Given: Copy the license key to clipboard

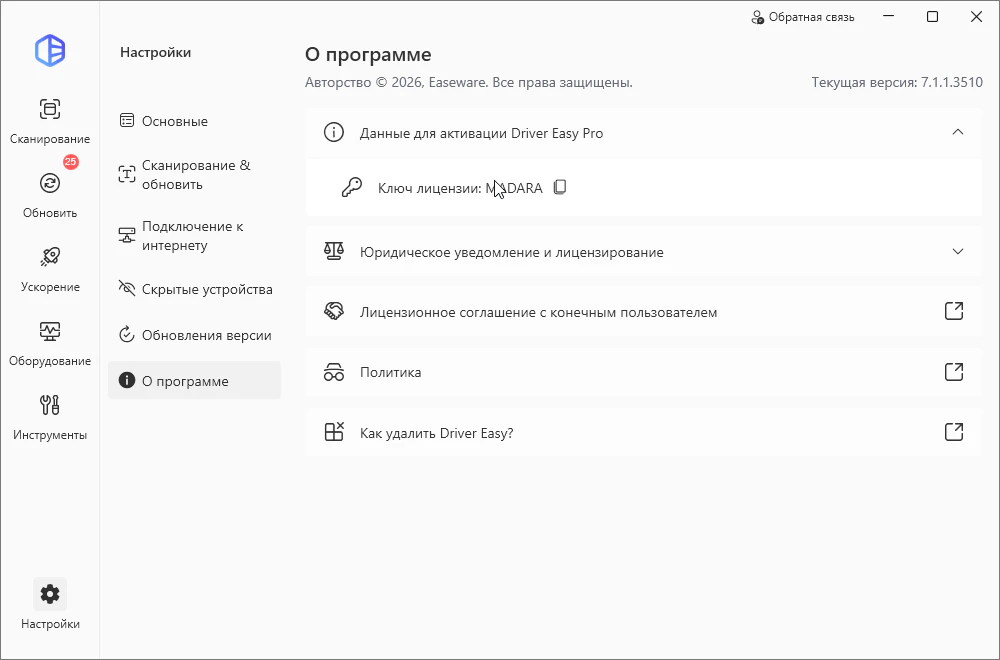Looking at the screenshot, I should tap(560, 187).
